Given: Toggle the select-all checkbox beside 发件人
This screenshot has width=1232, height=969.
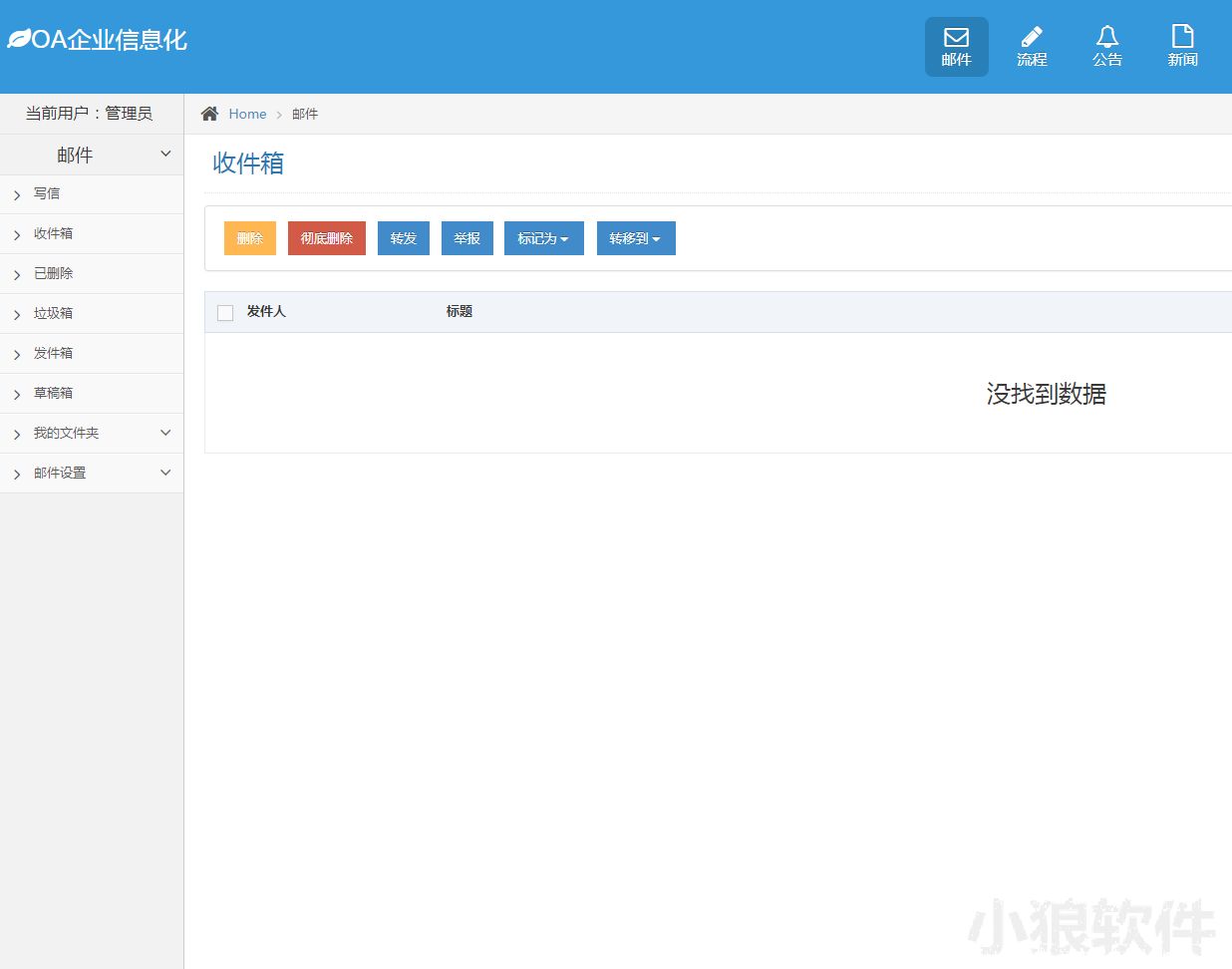Looking at the screenshot, I should 225,313.
